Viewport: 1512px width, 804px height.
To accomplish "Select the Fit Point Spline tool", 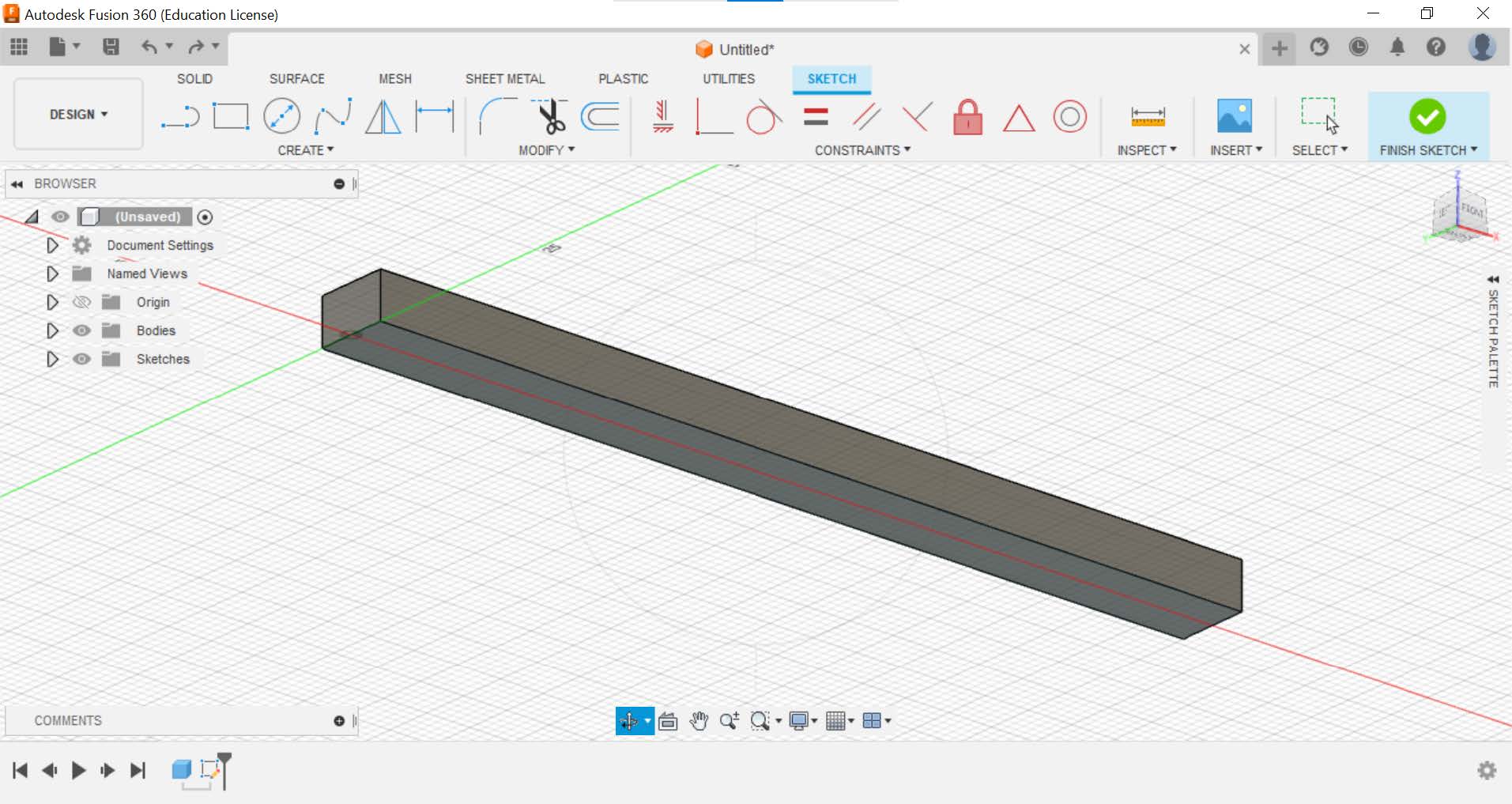I will (333, 117).
